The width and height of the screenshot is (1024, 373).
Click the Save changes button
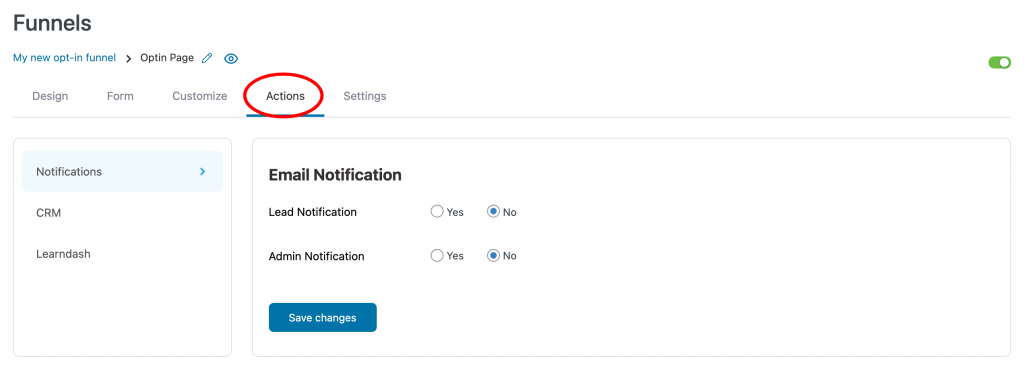(323, 317)
